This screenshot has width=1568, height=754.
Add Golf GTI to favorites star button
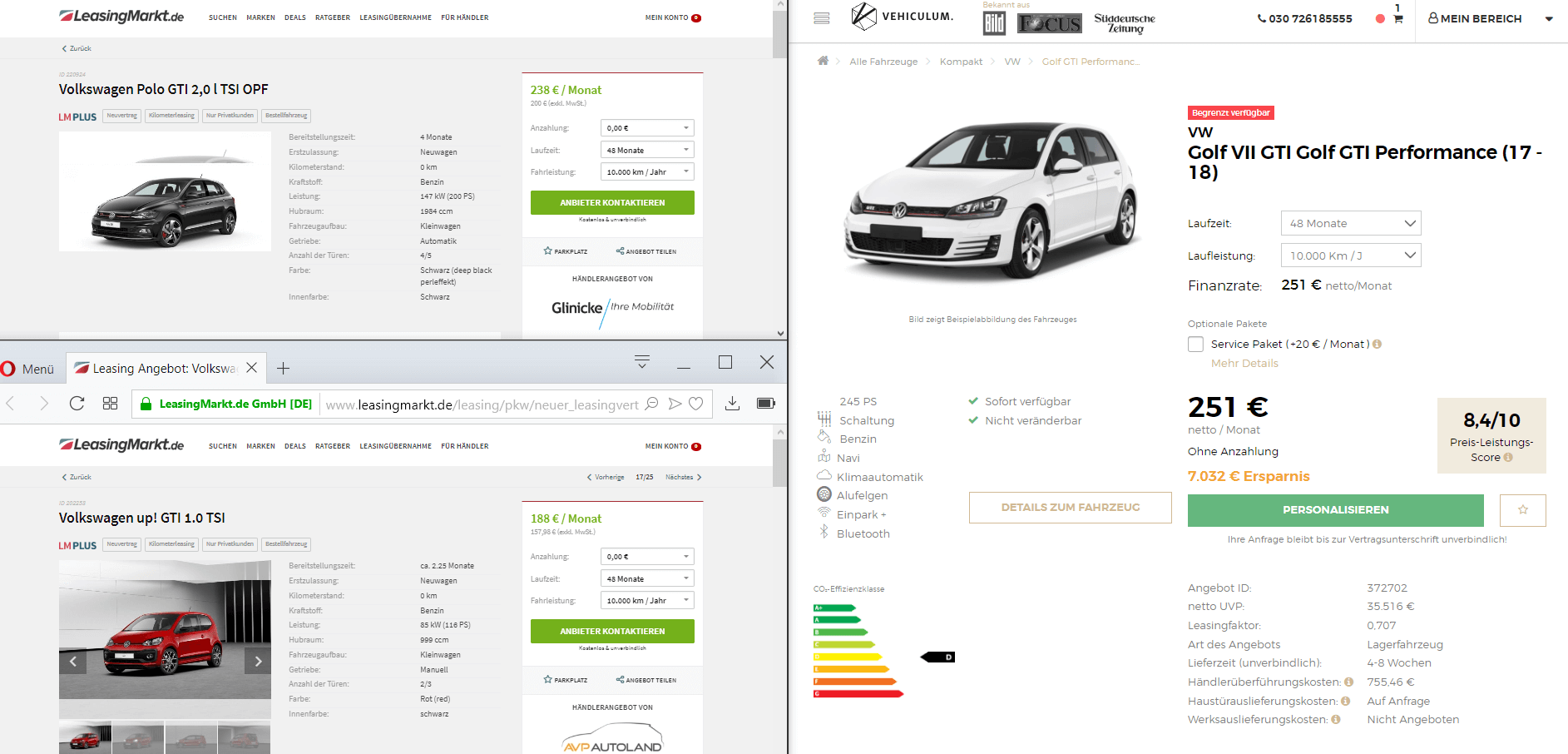(1523, 510)
